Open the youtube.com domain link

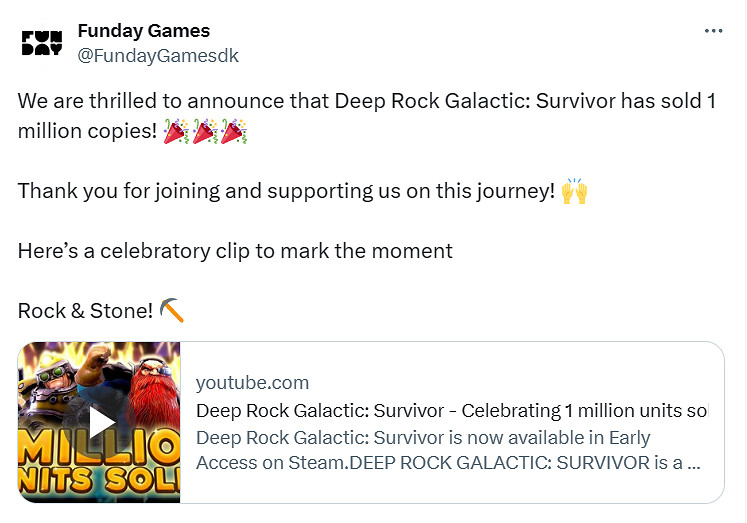pyautogui.click(x=252, y=382)
